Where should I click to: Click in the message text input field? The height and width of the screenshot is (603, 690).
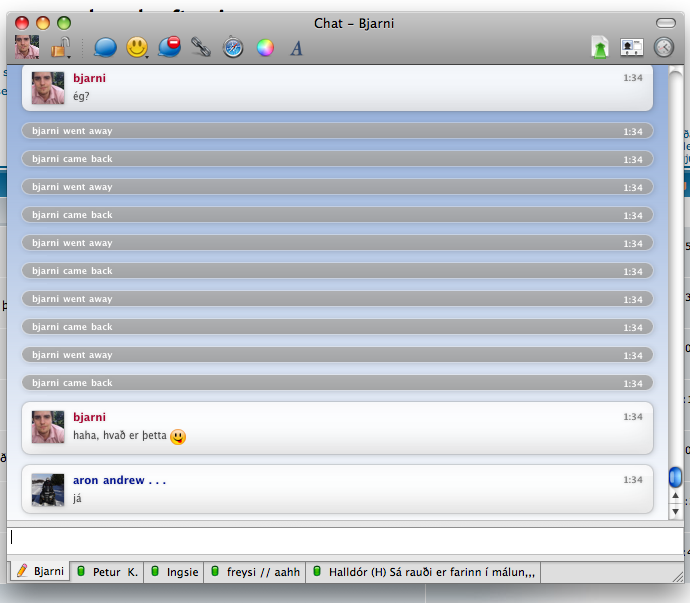[x=340, y=538]
